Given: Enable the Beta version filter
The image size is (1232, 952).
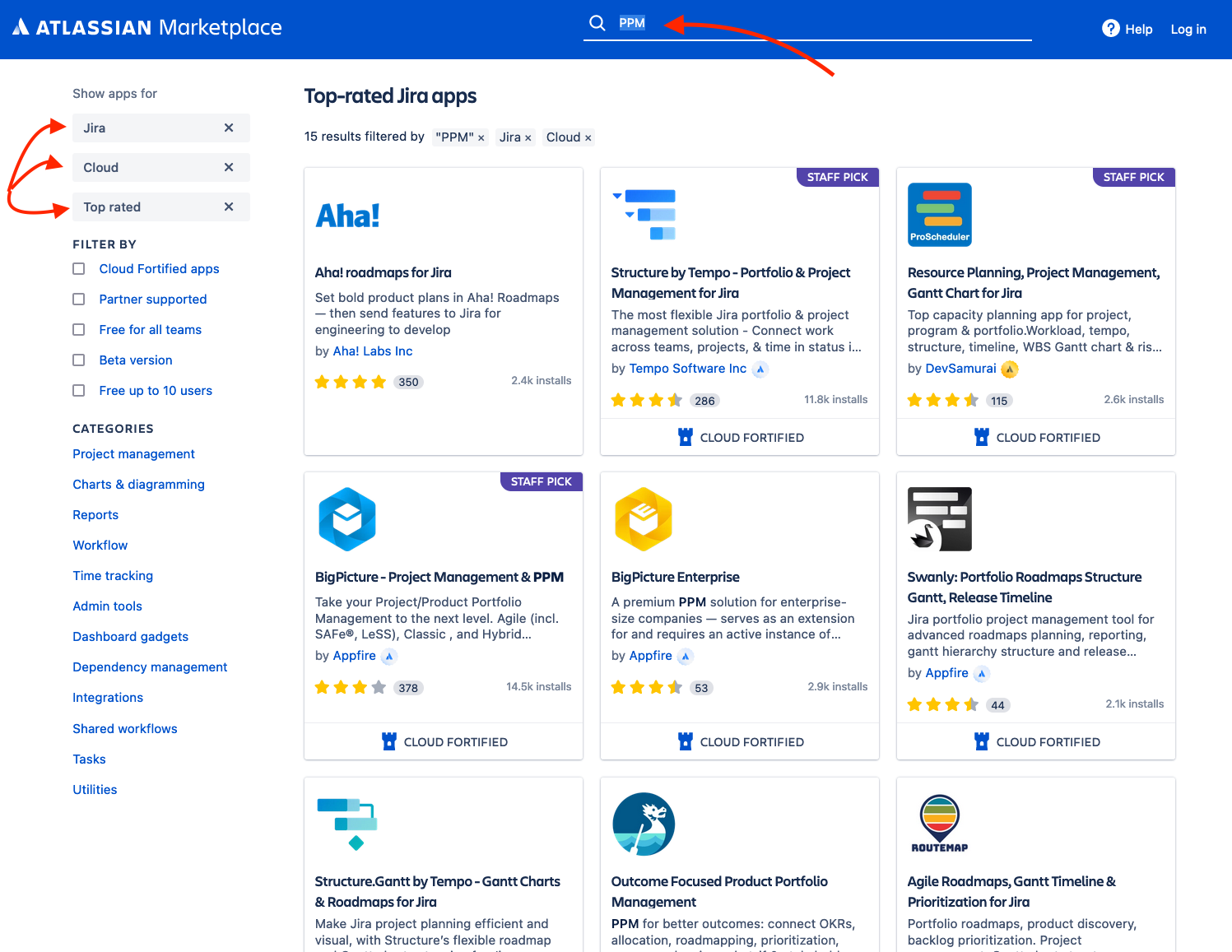Looking at the screenshot, I should tap(78, 360).
